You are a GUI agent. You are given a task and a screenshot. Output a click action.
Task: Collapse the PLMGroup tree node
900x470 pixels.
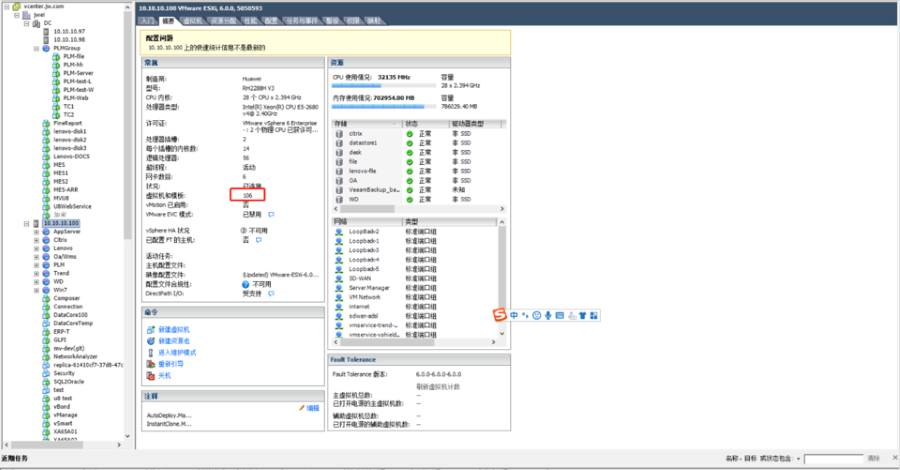point(36,48)
